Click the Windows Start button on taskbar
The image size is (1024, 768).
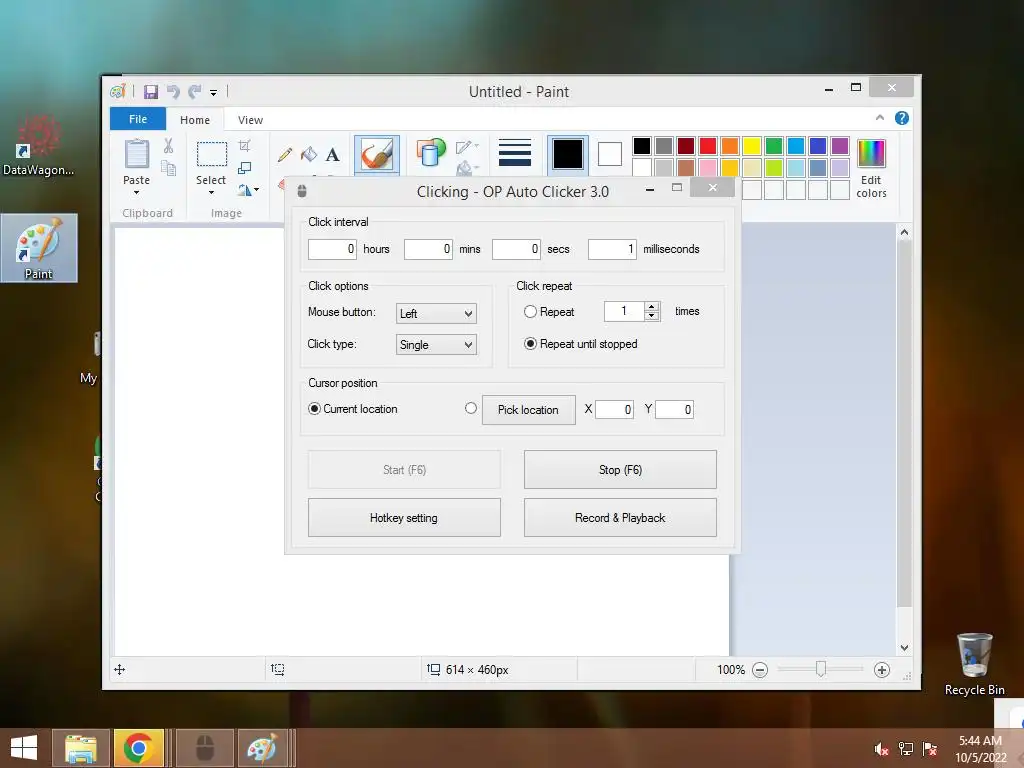tap(24, 748)
